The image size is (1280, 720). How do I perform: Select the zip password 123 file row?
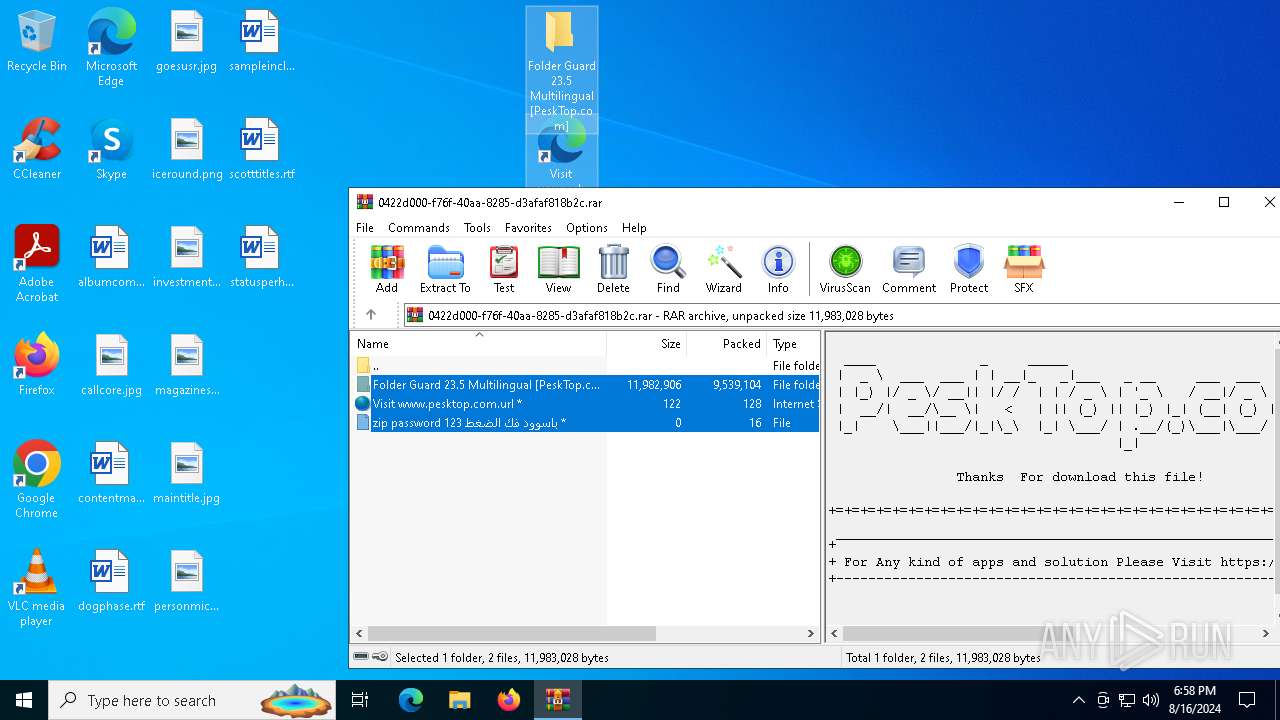[x=586, y=423]
